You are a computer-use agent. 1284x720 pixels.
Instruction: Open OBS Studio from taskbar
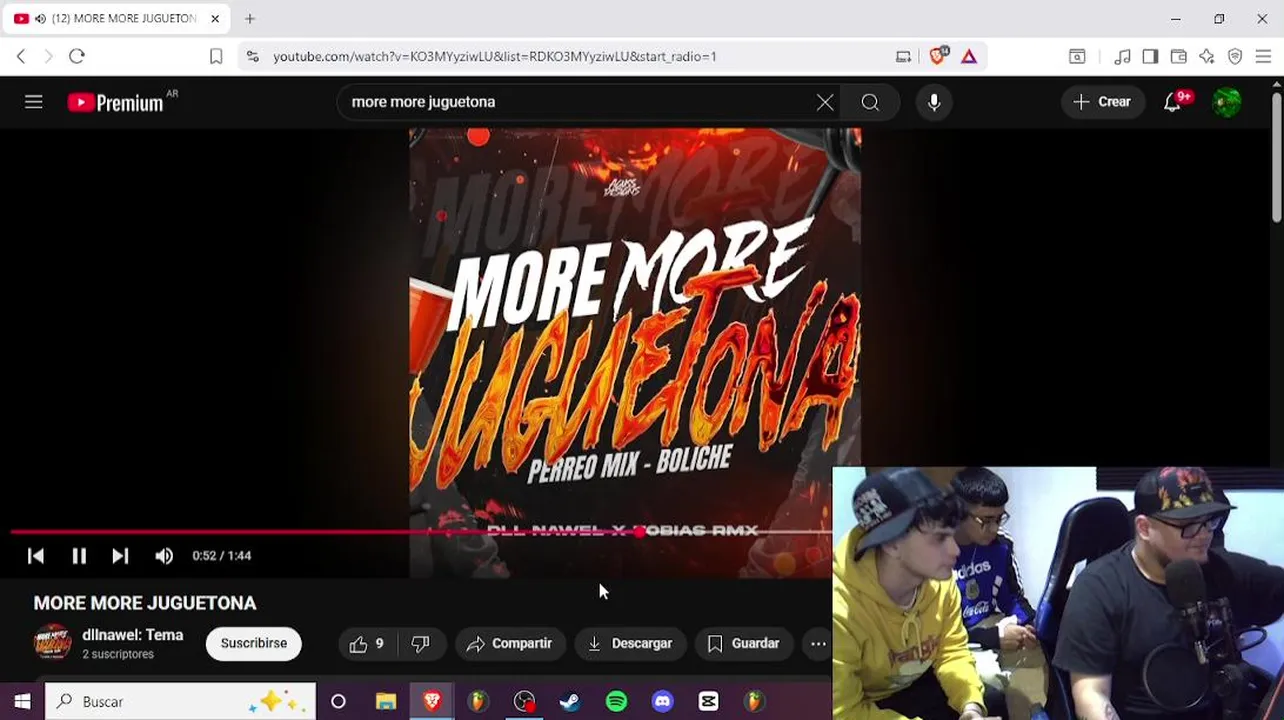pyautogui.click(x=524, y=702)
